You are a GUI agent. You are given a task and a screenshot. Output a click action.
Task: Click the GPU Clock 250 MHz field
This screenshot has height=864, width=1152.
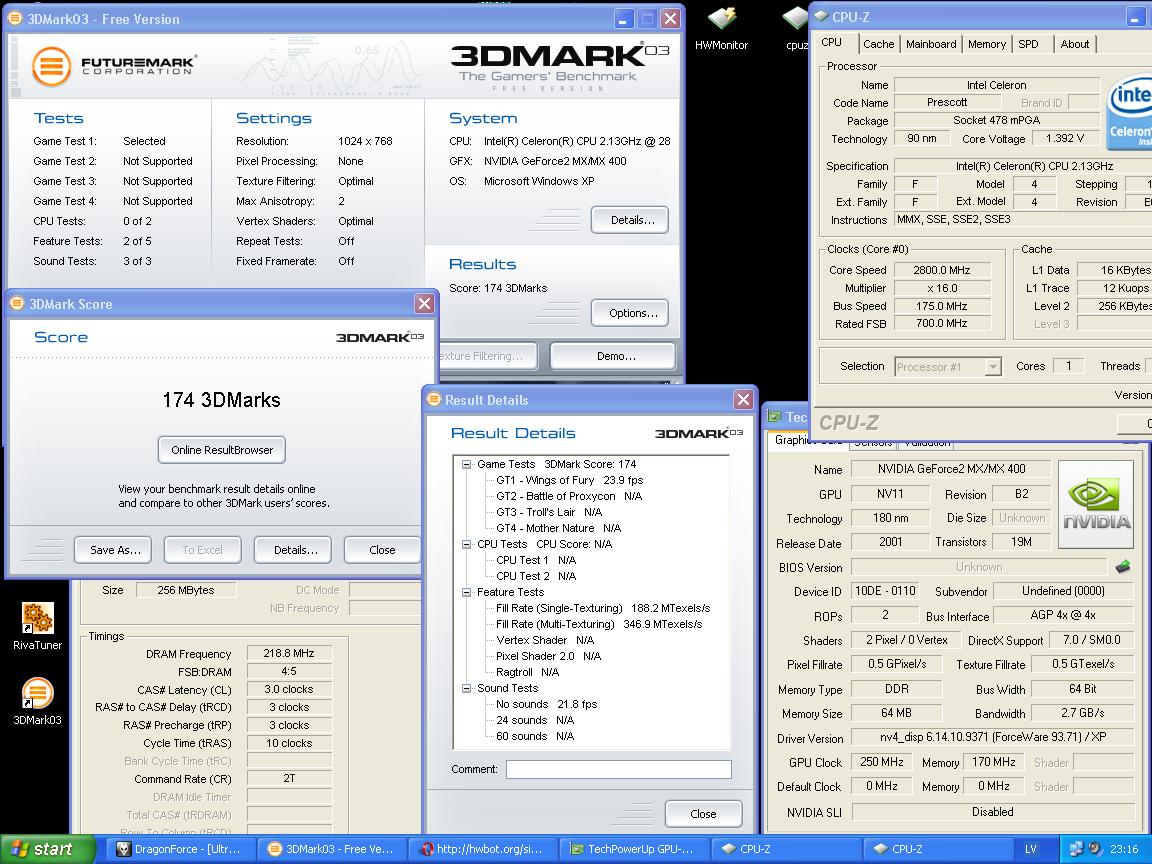pos(882,762)
